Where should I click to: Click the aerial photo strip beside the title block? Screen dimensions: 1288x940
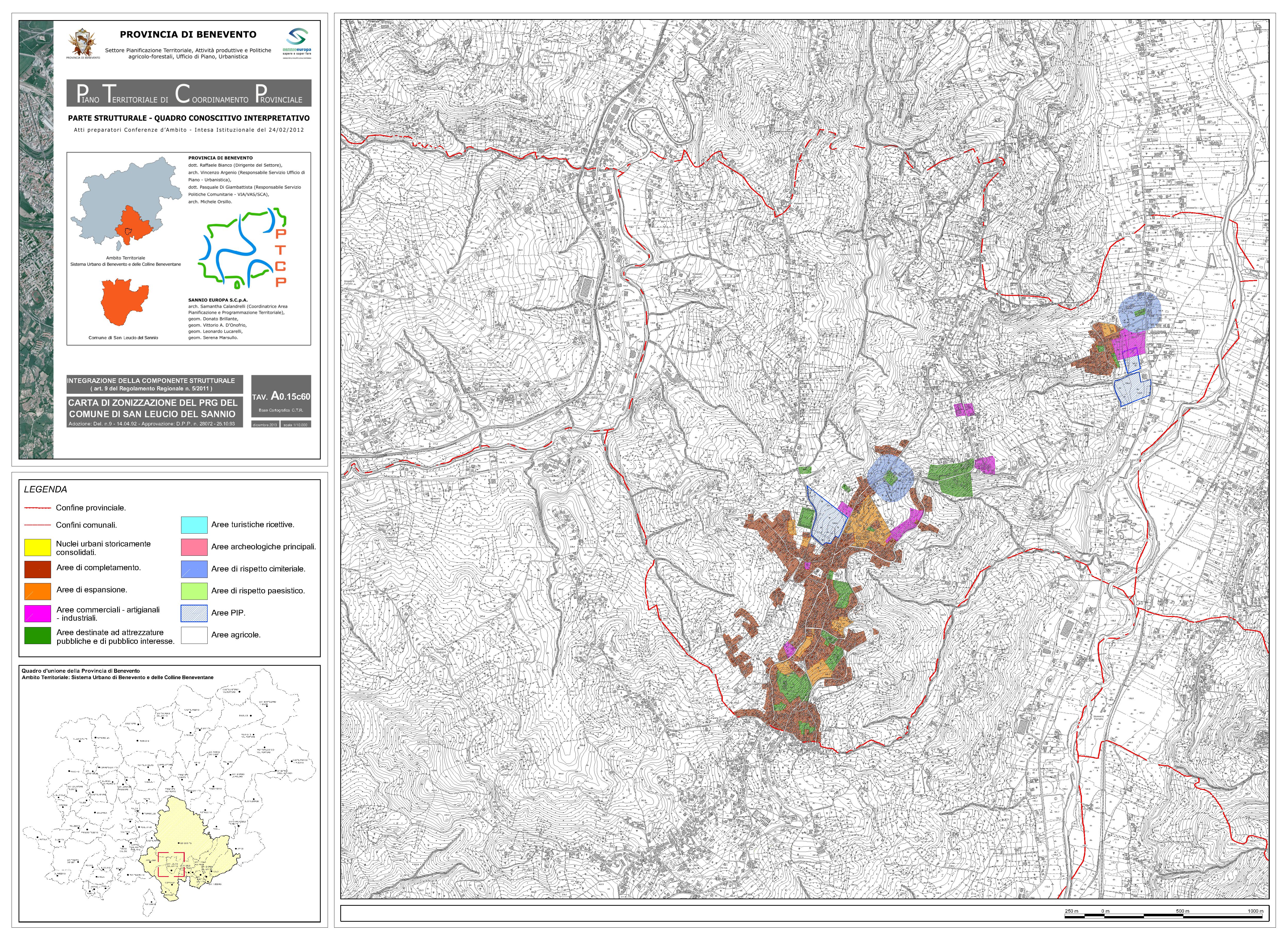[36, 240]
